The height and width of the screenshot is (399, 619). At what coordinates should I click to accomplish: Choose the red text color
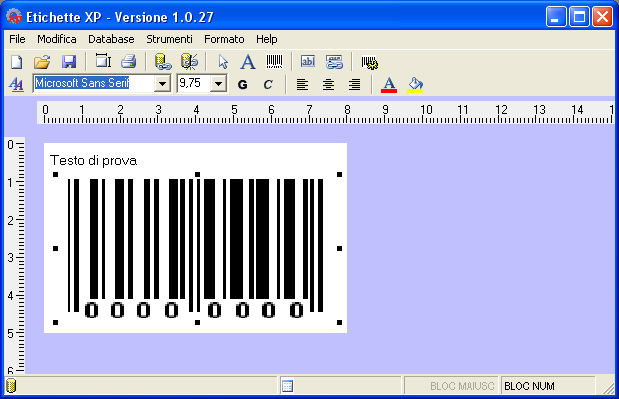click(x=389, y=84)
